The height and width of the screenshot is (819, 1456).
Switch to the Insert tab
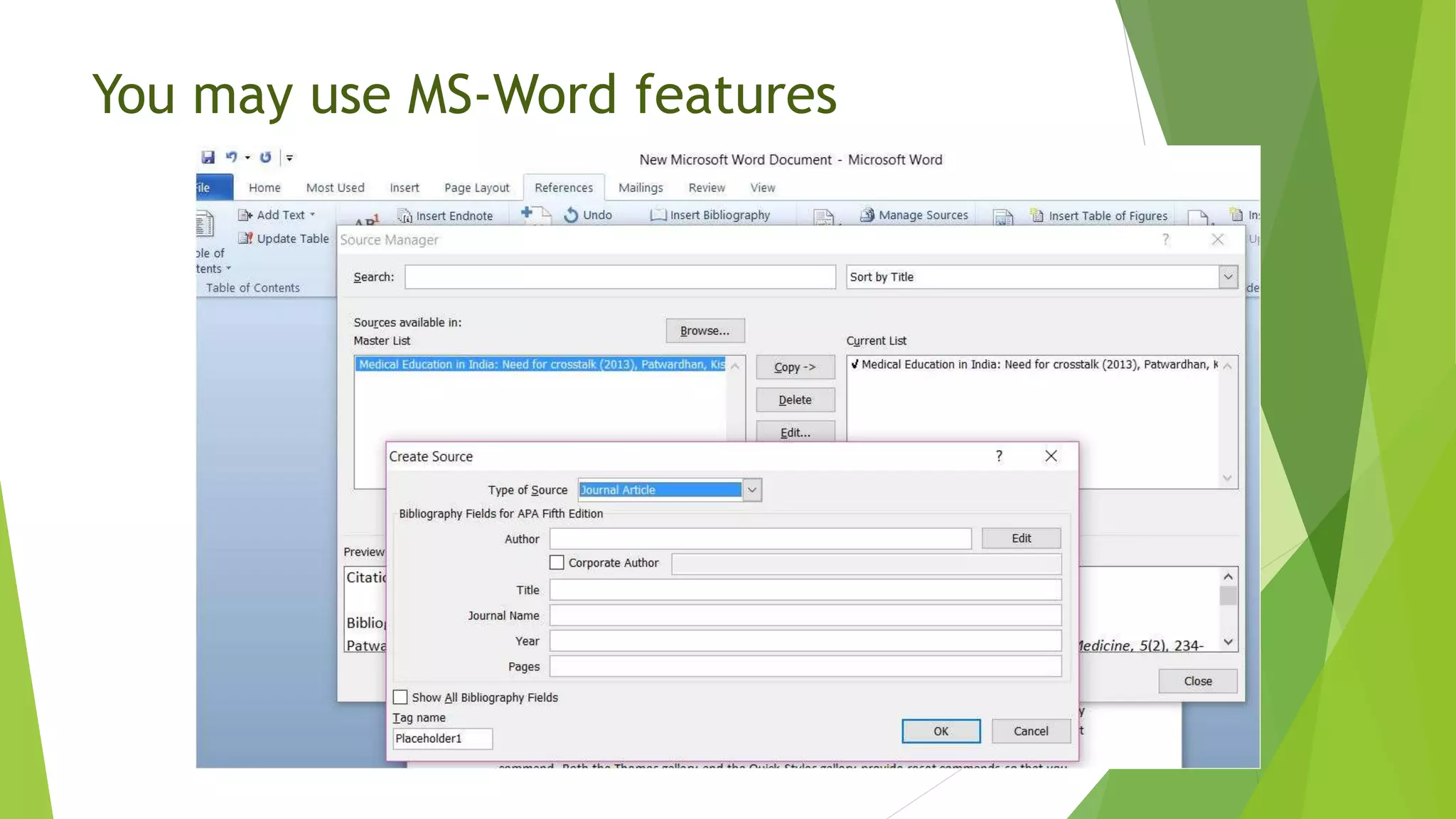pyautogui.click(x=404, y=188)
